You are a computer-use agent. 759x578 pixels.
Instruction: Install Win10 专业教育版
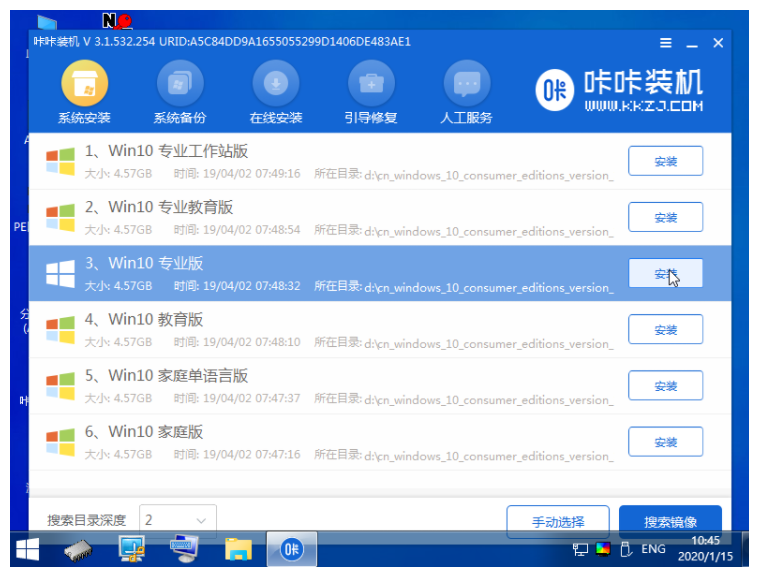coord(665,217)
